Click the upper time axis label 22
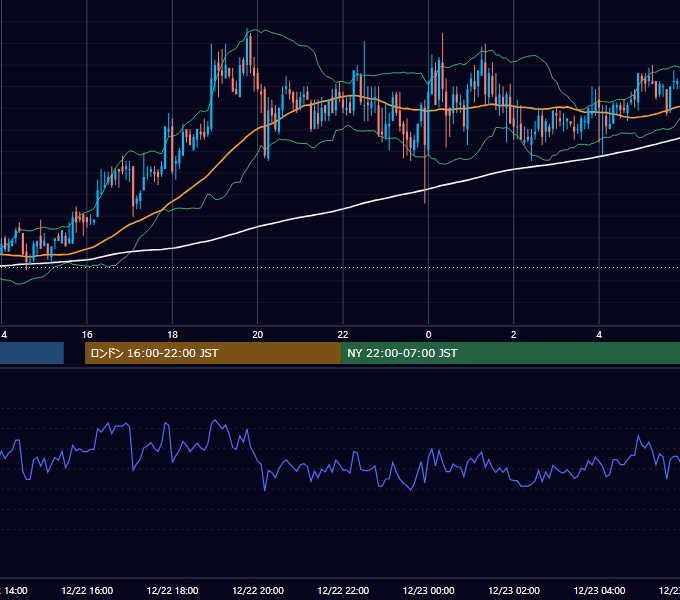680x600 pixels. coord(343,335)
